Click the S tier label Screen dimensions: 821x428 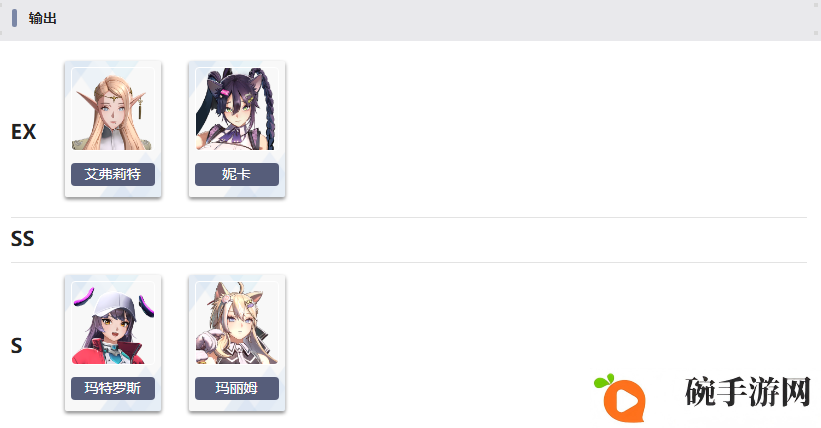click(x=17, y=346)
